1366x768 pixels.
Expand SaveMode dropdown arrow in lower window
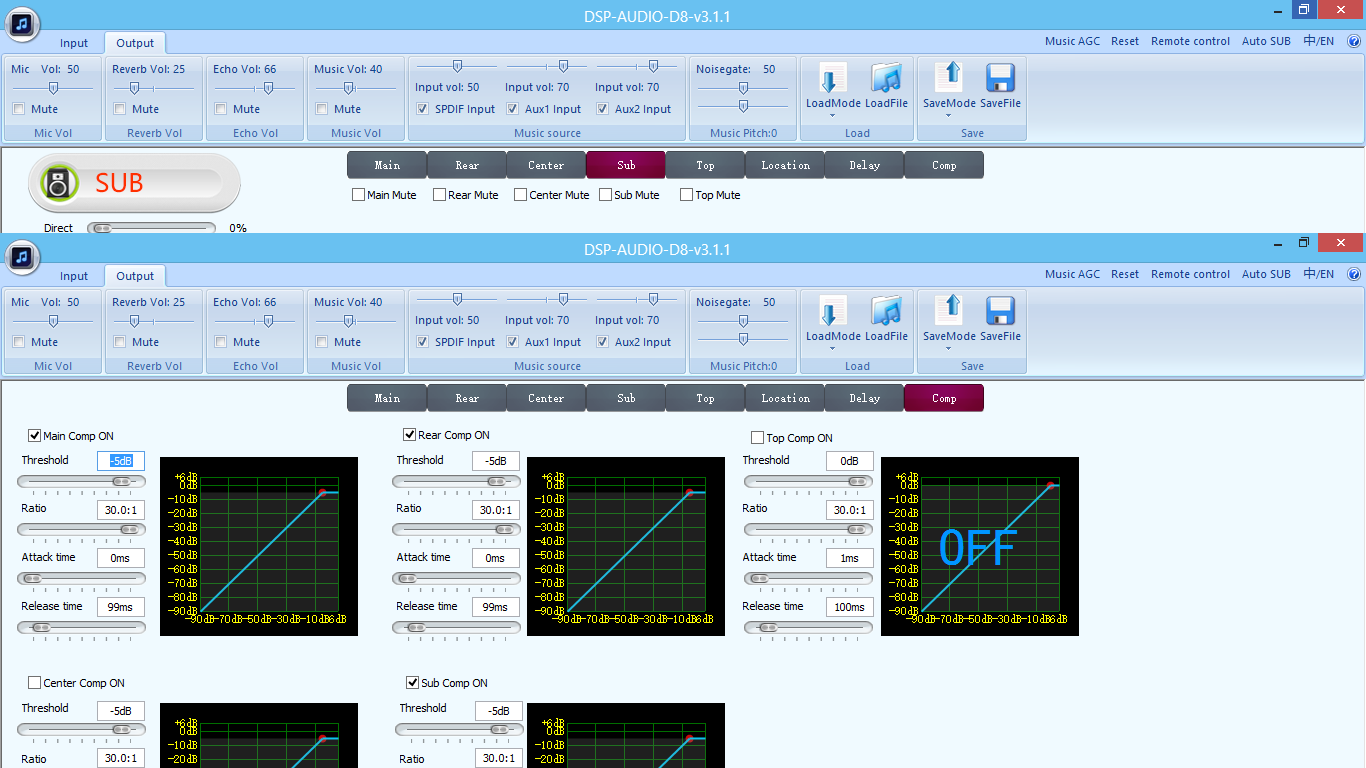pos(948,348)
